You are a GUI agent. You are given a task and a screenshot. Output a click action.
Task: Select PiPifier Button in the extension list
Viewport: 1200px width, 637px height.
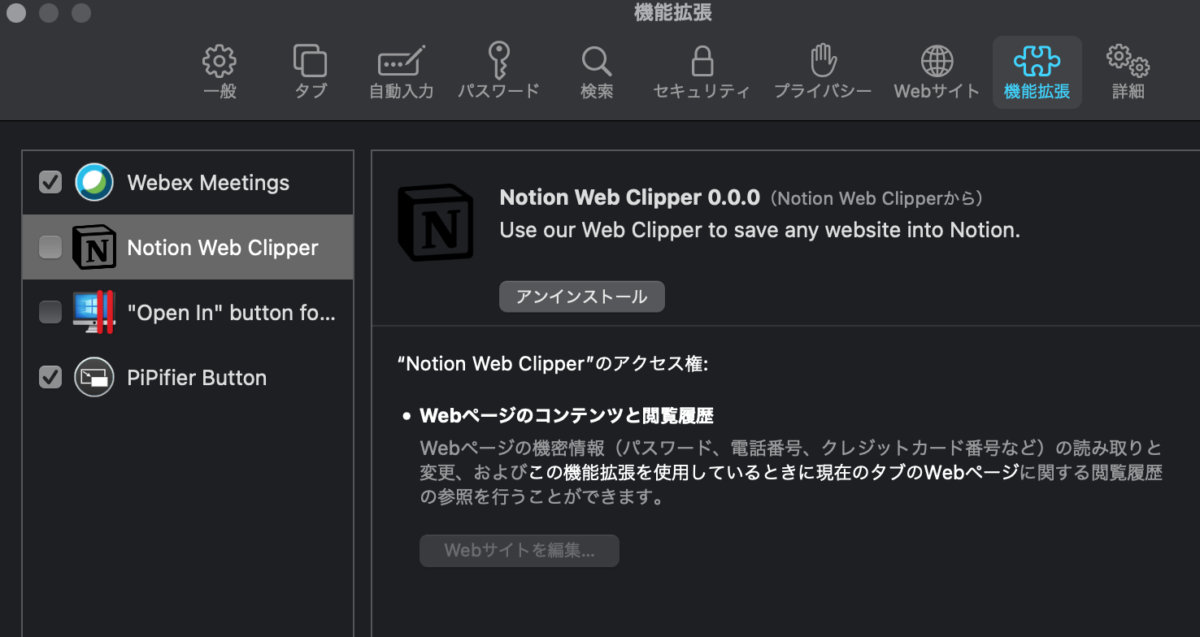point(188,378)
